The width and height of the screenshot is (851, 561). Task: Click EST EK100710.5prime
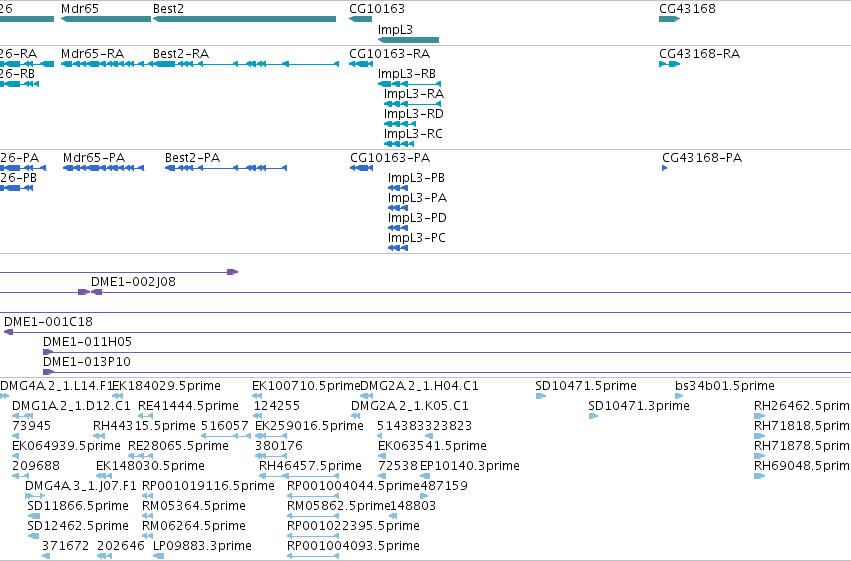coord(306,386)
